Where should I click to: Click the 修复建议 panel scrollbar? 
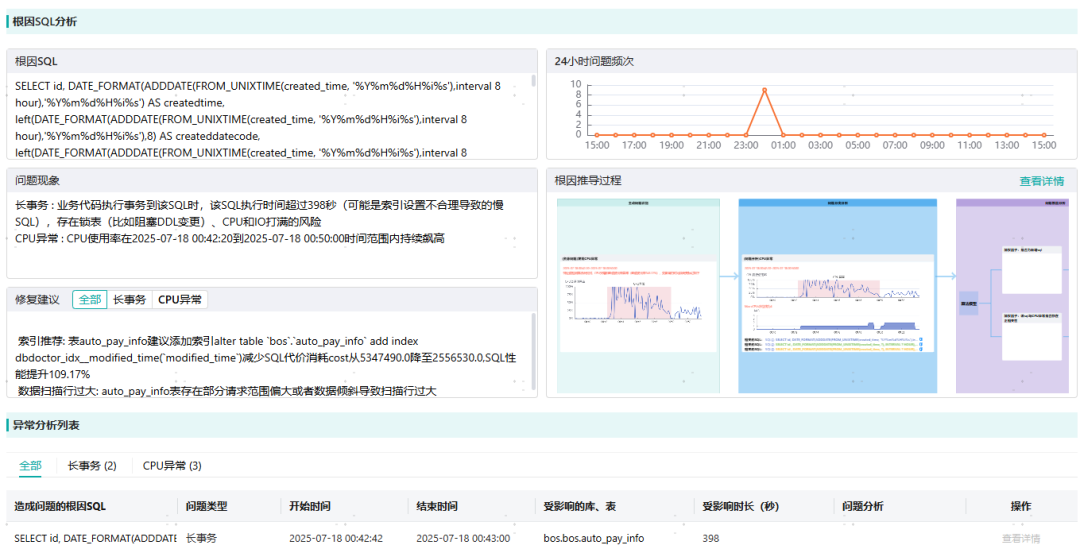coord(533,351)
